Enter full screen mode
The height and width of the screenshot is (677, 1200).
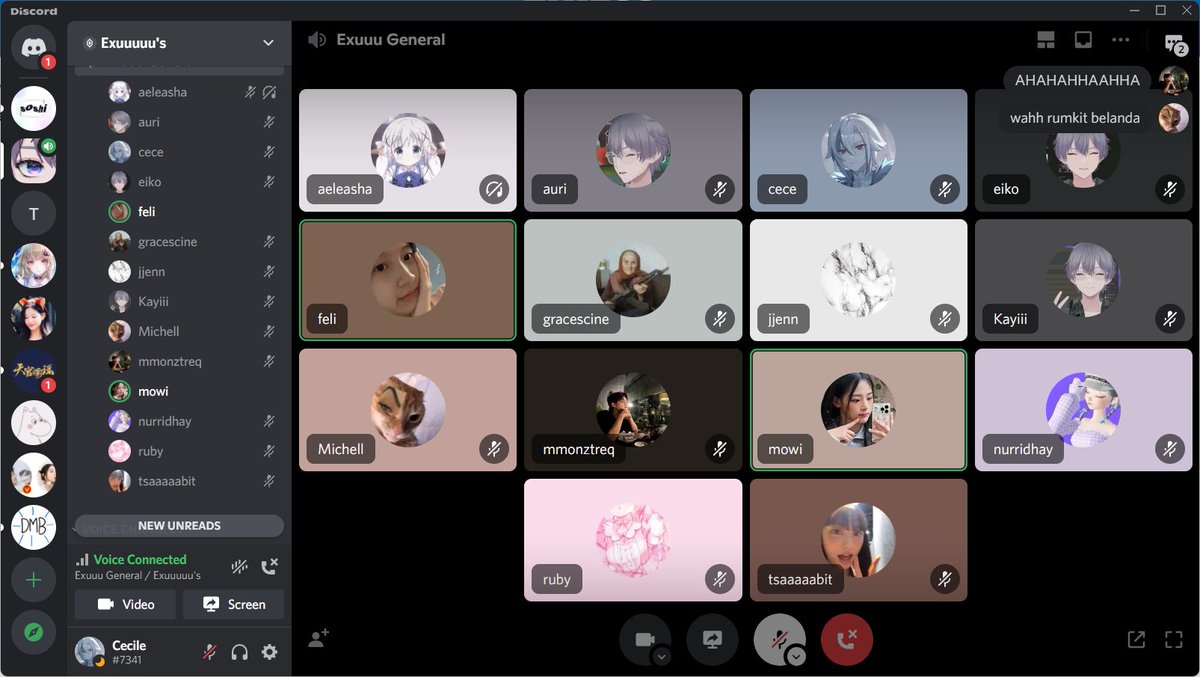[1174, 639]
